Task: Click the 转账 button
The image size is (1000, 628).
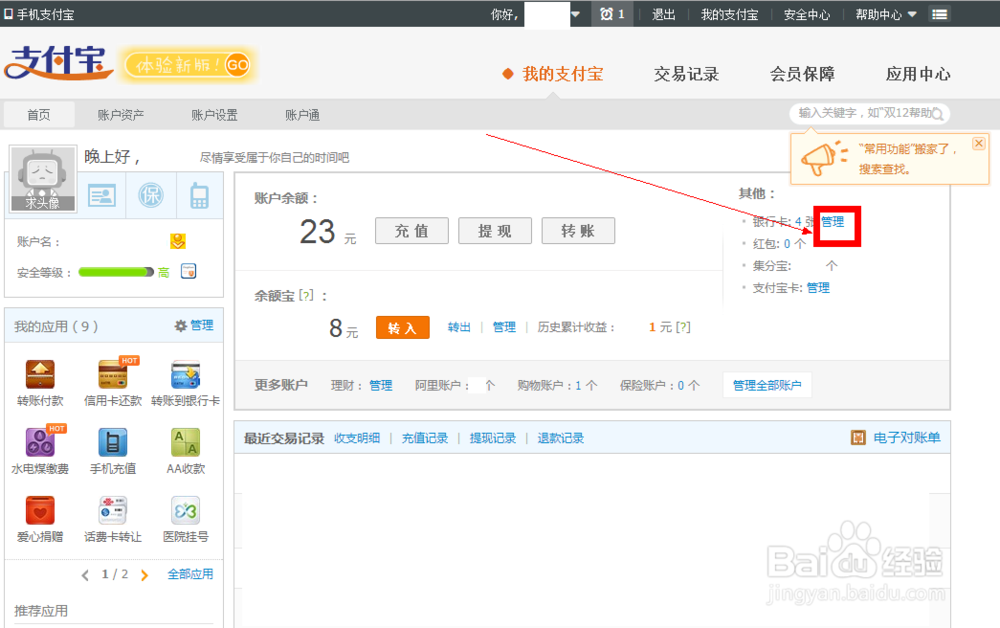Action: [578, 231]
